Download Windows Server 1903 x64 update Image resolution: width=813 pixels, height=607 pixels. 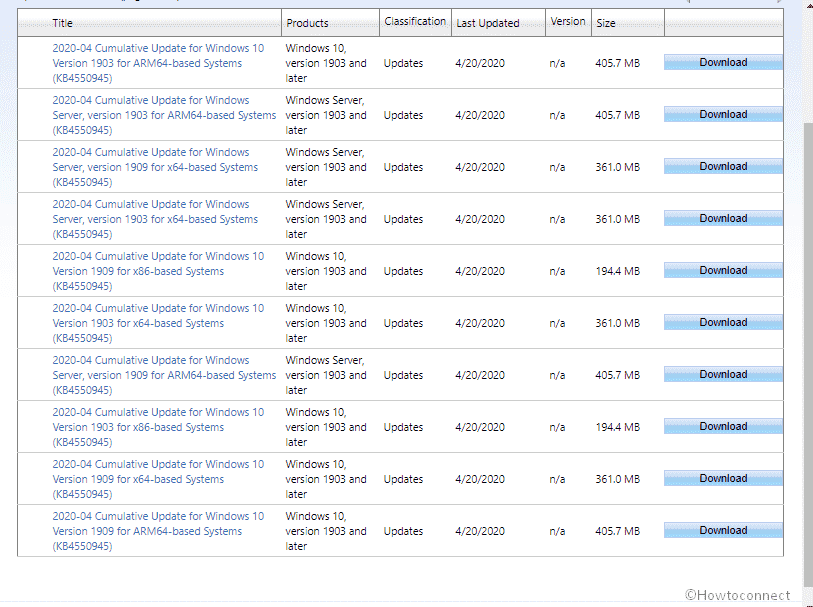[x=723, y=219]
